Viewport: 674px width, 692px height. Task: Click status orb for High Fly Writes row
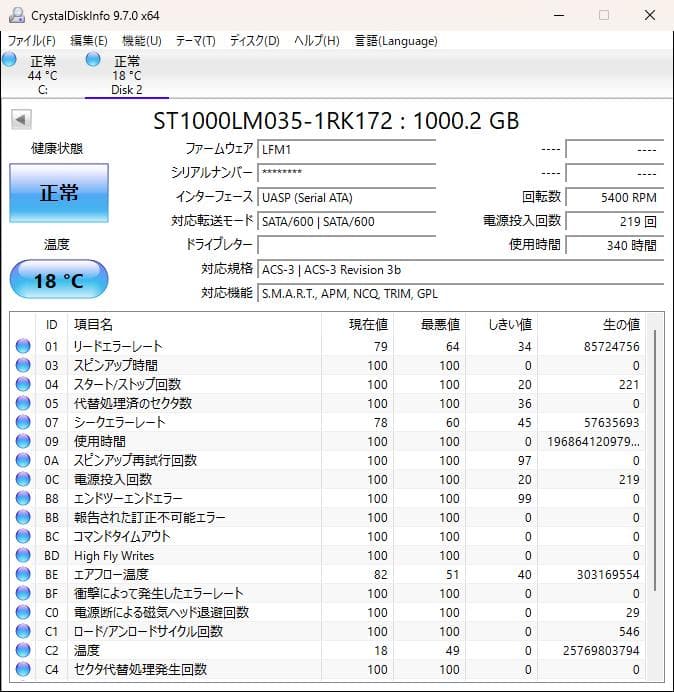[23, 555]
